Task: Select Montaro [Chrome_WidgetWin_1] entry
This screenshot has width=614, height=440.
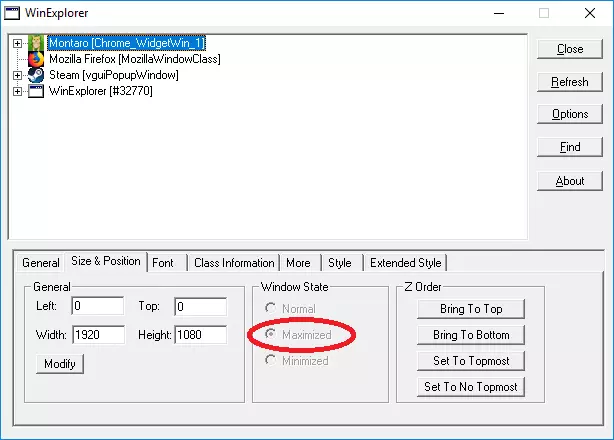Action: point(126,43)
